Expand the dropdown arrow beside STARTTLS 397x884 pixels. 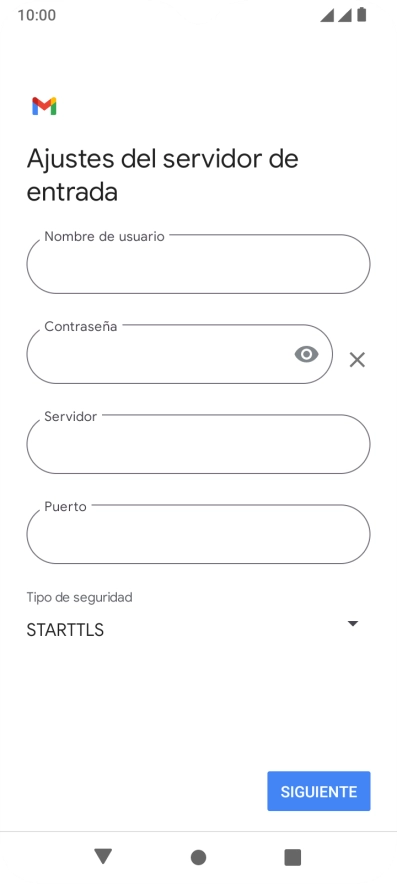[353, 624]
